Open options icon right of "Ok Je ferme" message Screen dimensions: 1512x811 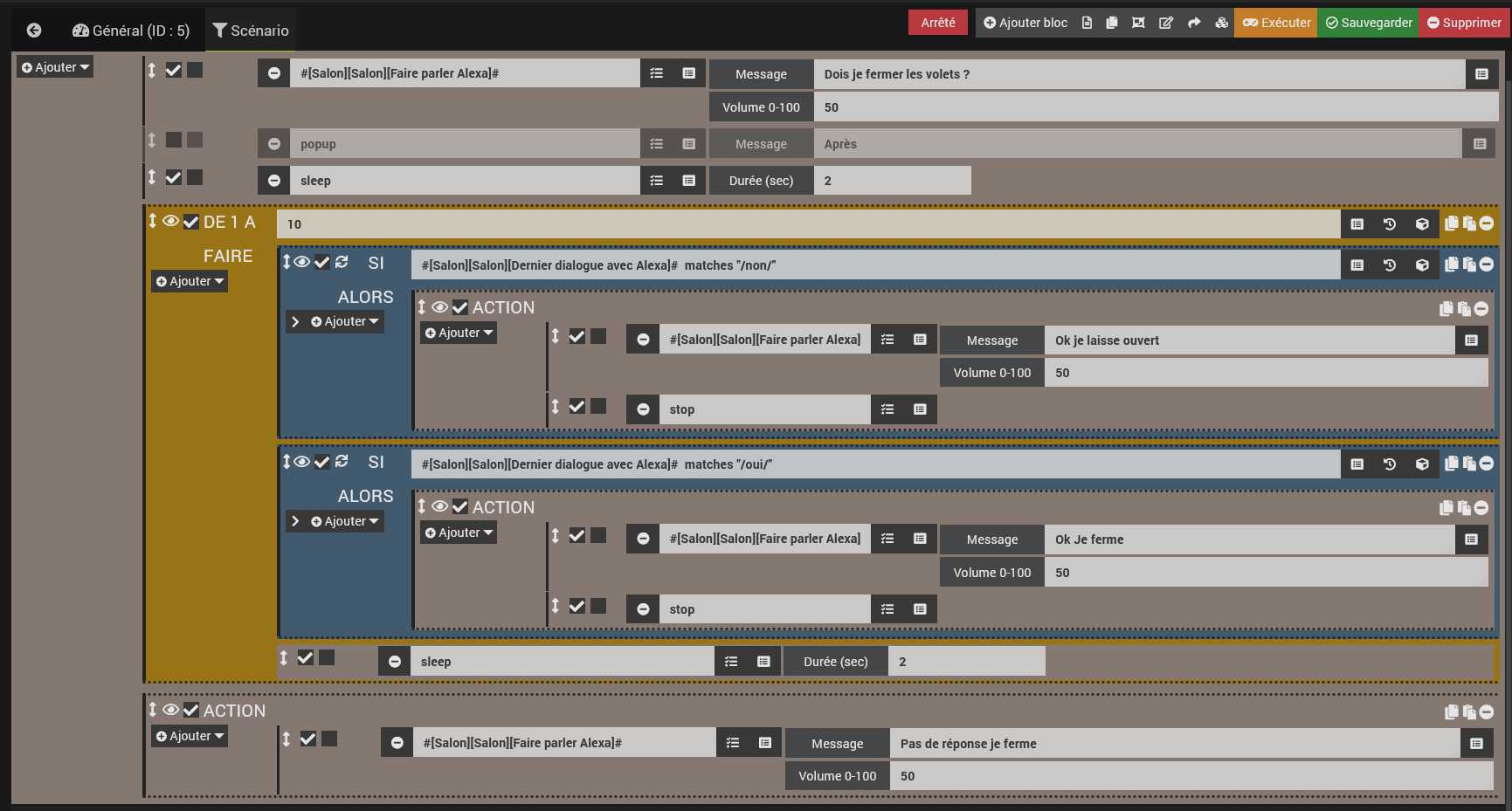coord(1471,540)
